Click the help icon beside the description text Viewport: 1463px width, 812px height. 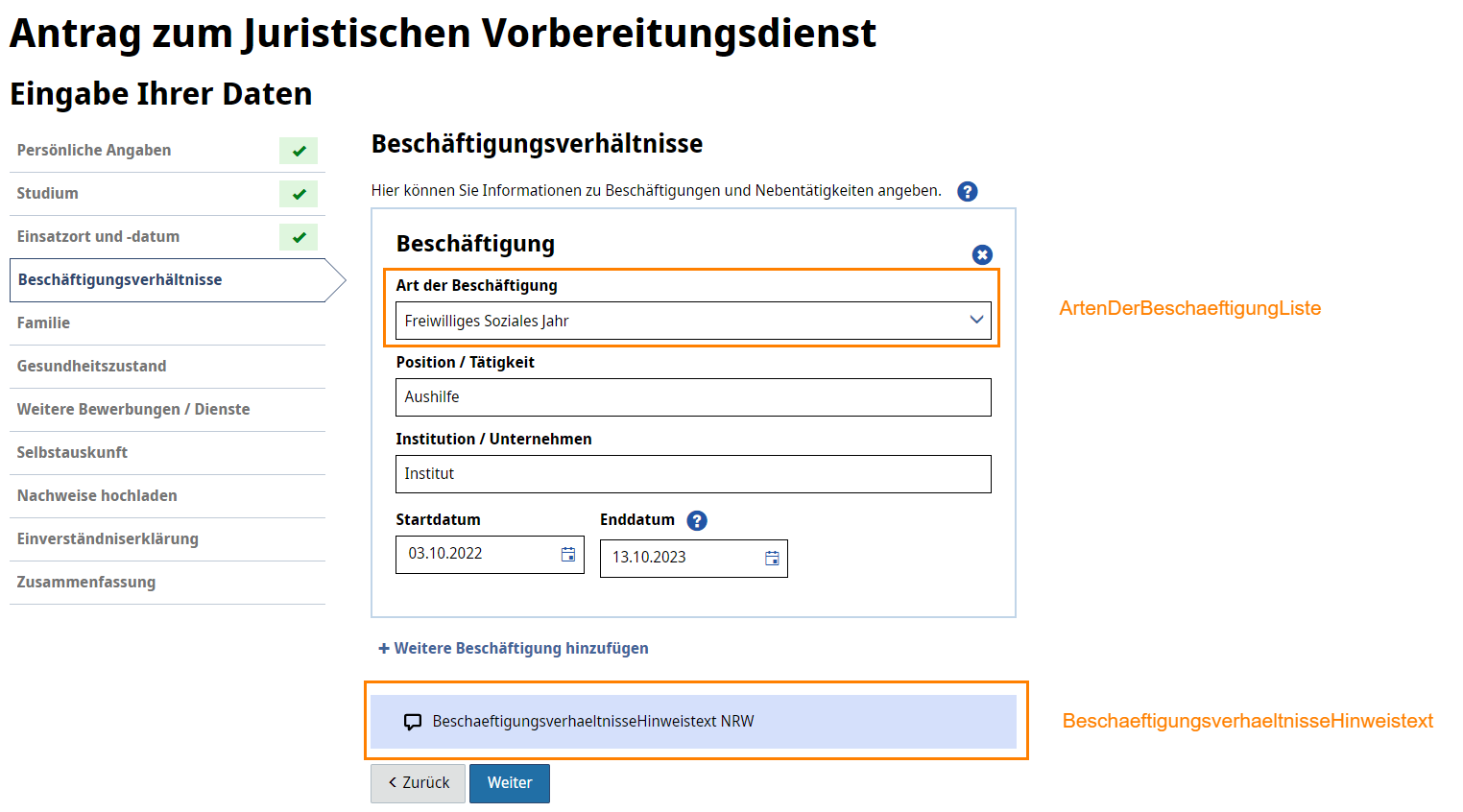click(968, 191)
